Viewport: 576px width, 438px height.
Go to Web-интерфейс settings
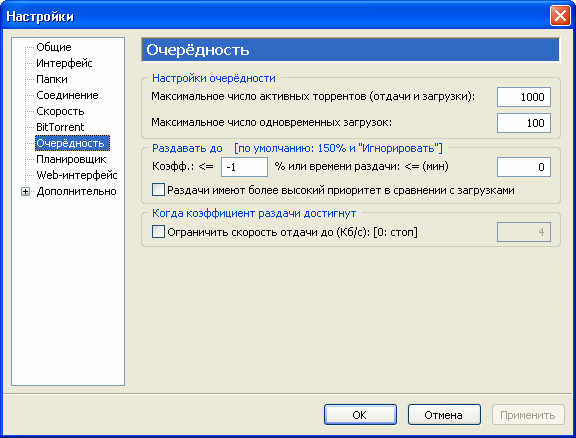[77, 175]
